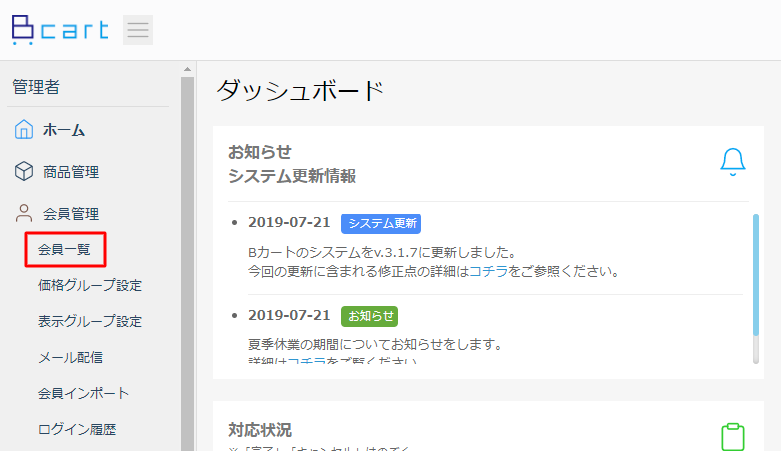Screen dimensions: 781x451
Task: Expand 商品管理 menu
Action: 71,172
